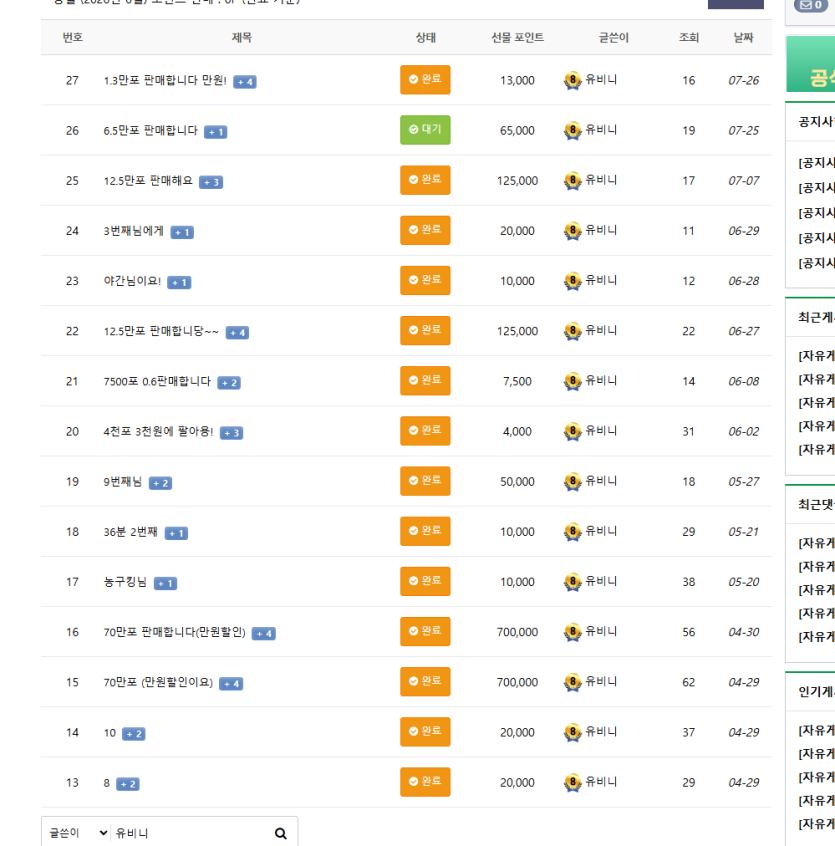This screenshot has height=846, width=835.
Task: Click the +4 comment badge on row 27
Action: [x=245, y=82]
